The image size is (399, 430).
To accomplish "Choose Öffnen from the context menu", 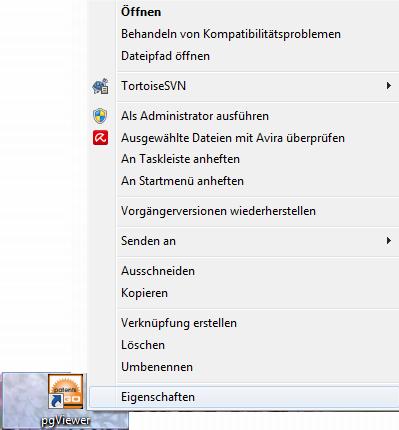I will pos(141,12).
